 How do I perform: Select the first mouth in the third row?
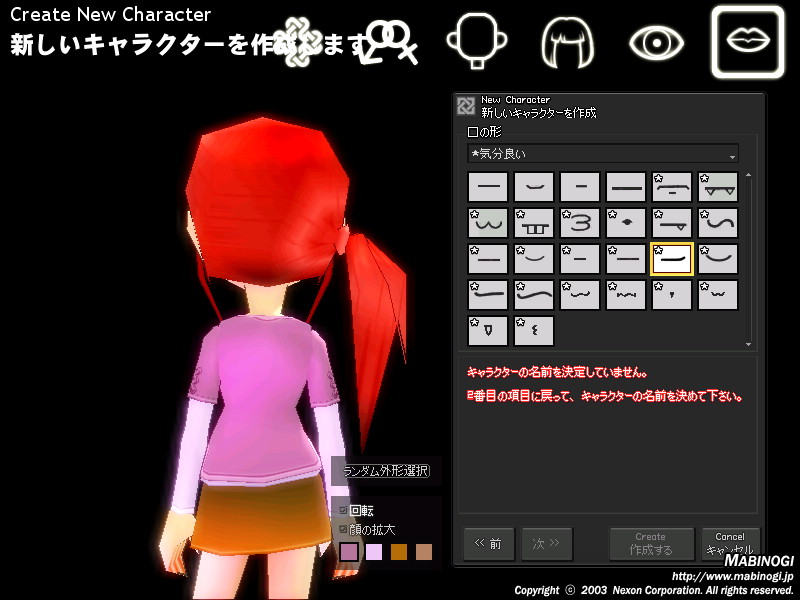(488, 259)
